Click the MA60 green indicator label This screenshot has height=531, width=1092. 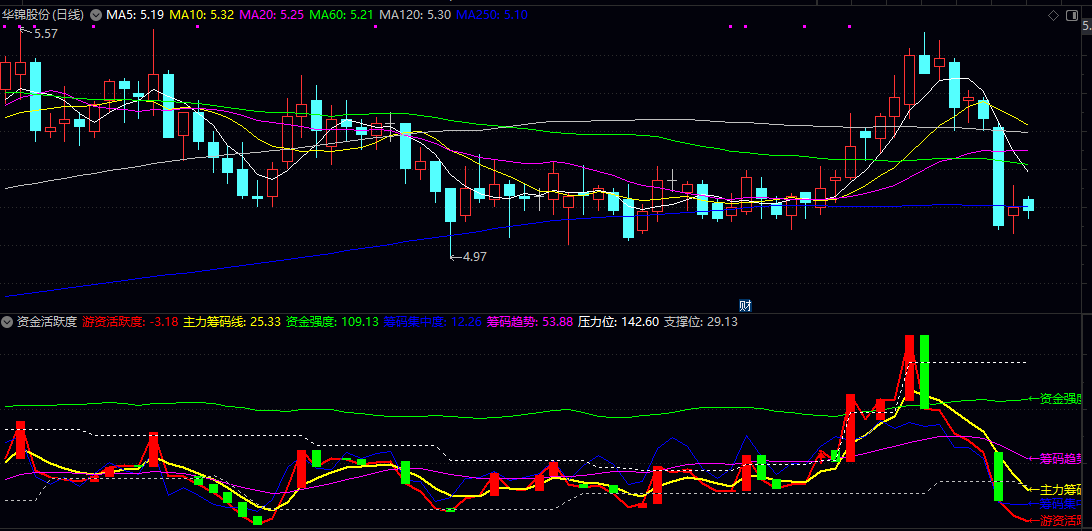(342, 15)
